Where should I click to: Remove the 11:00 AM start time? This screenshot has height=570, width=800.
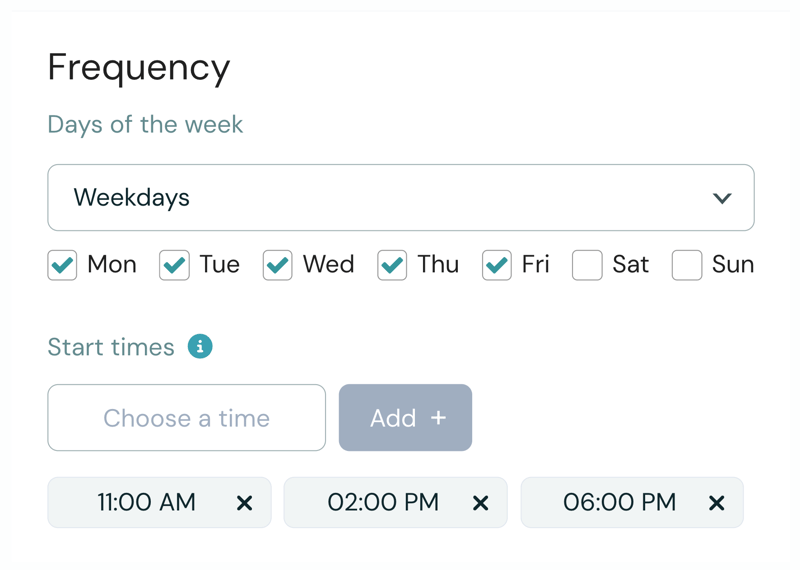coord(244,503)
